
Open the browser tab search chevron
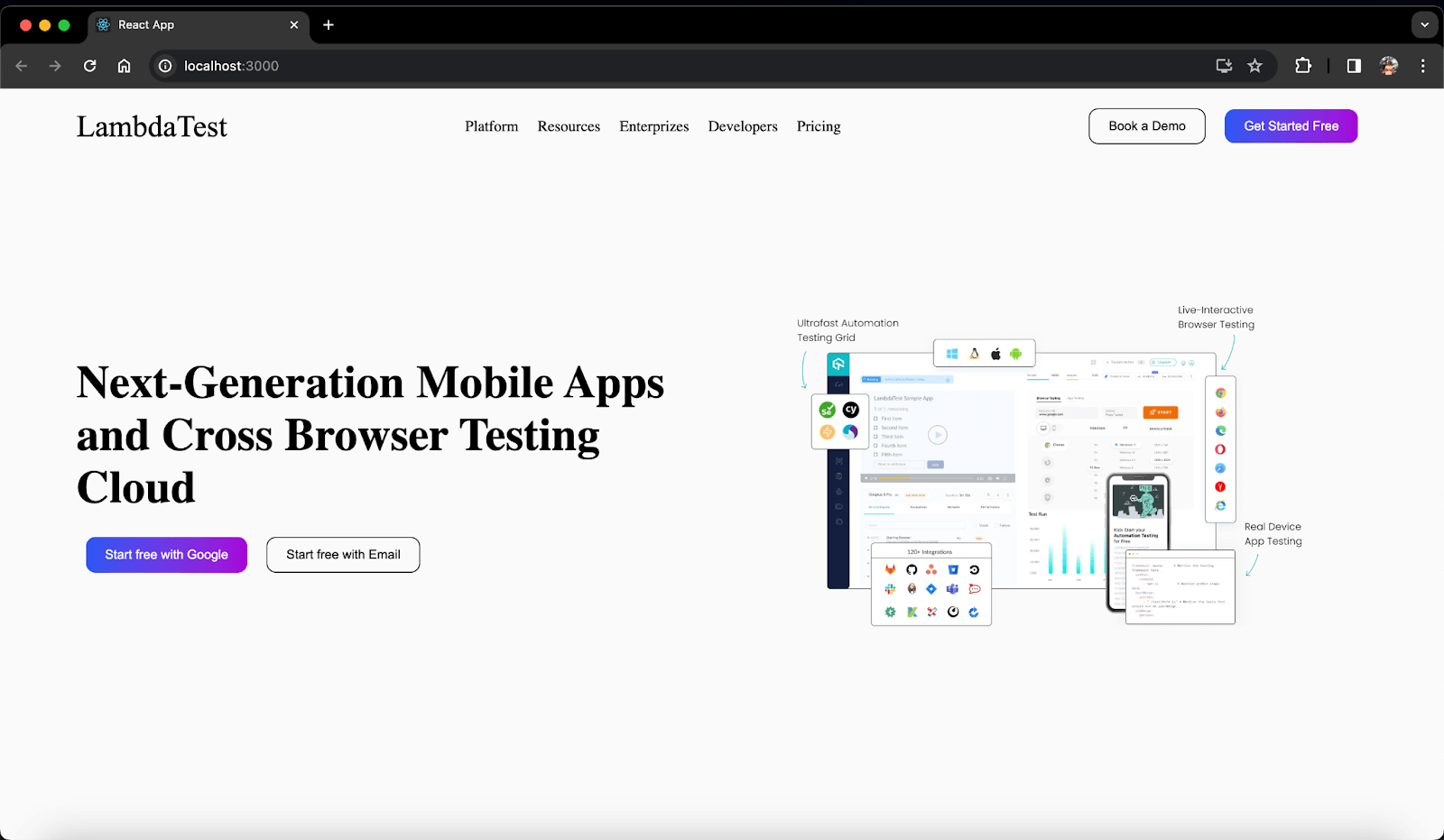(1424, 24)
